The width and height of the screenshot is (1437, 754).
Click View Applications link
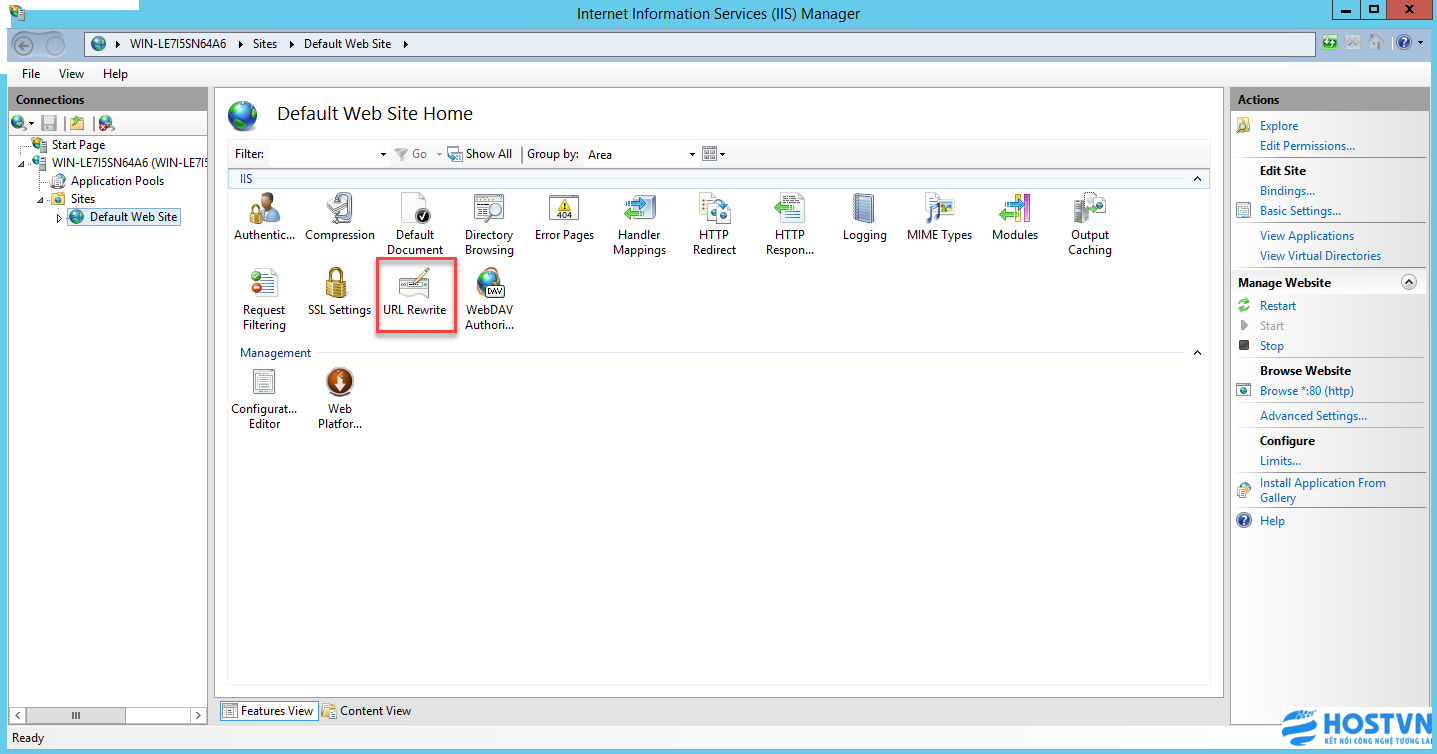click(1306, 236)
